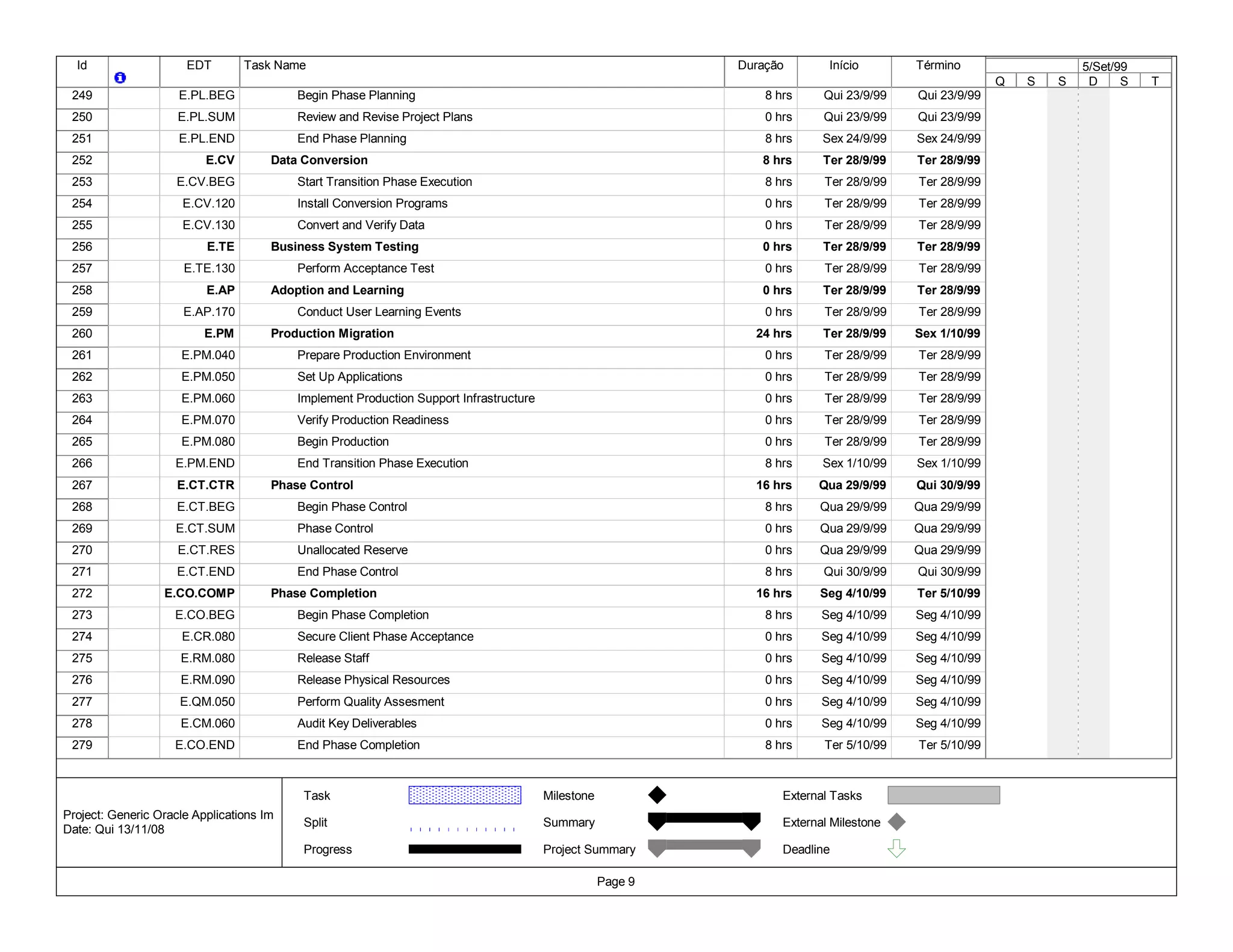This screenshot has width=1233, height=952.
Task: Click the Progress black bar legend swatch
Action: [x=465, y=849]
